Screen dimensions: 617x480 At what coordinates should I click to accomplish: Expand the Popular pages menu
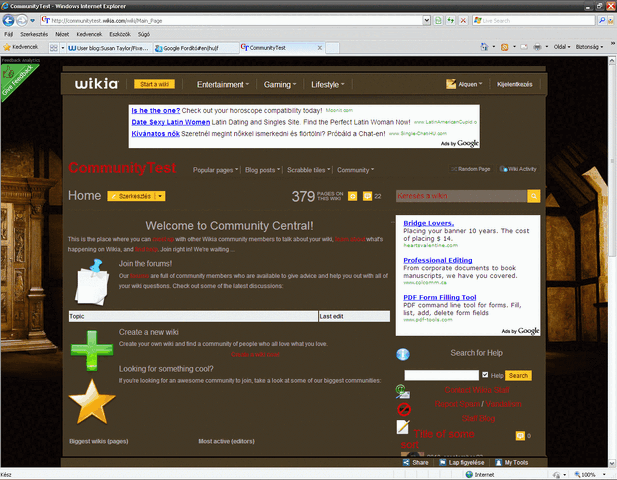(215, 170)
